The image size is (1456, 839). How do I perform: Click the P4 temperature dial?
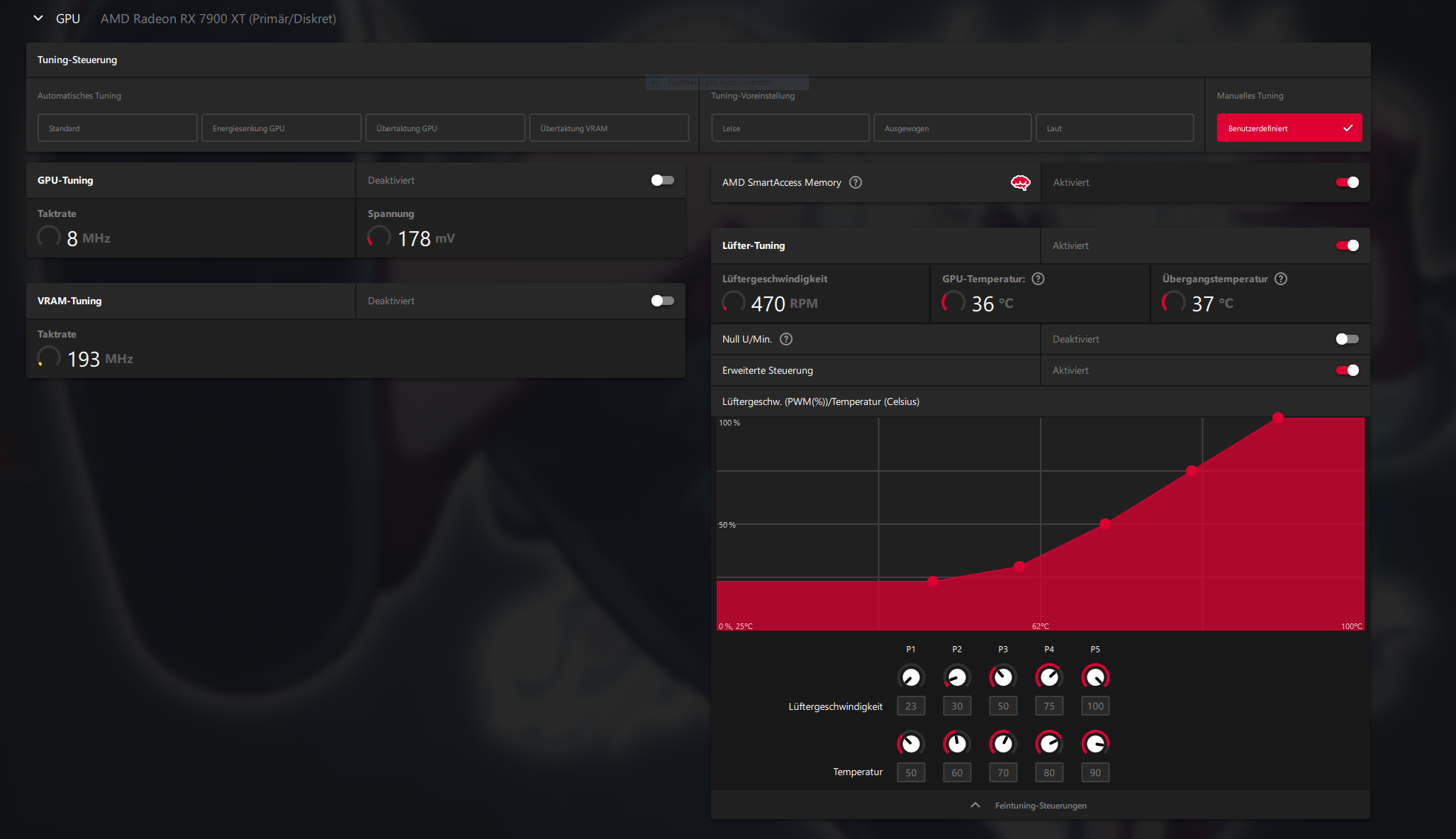(1049, 743)
